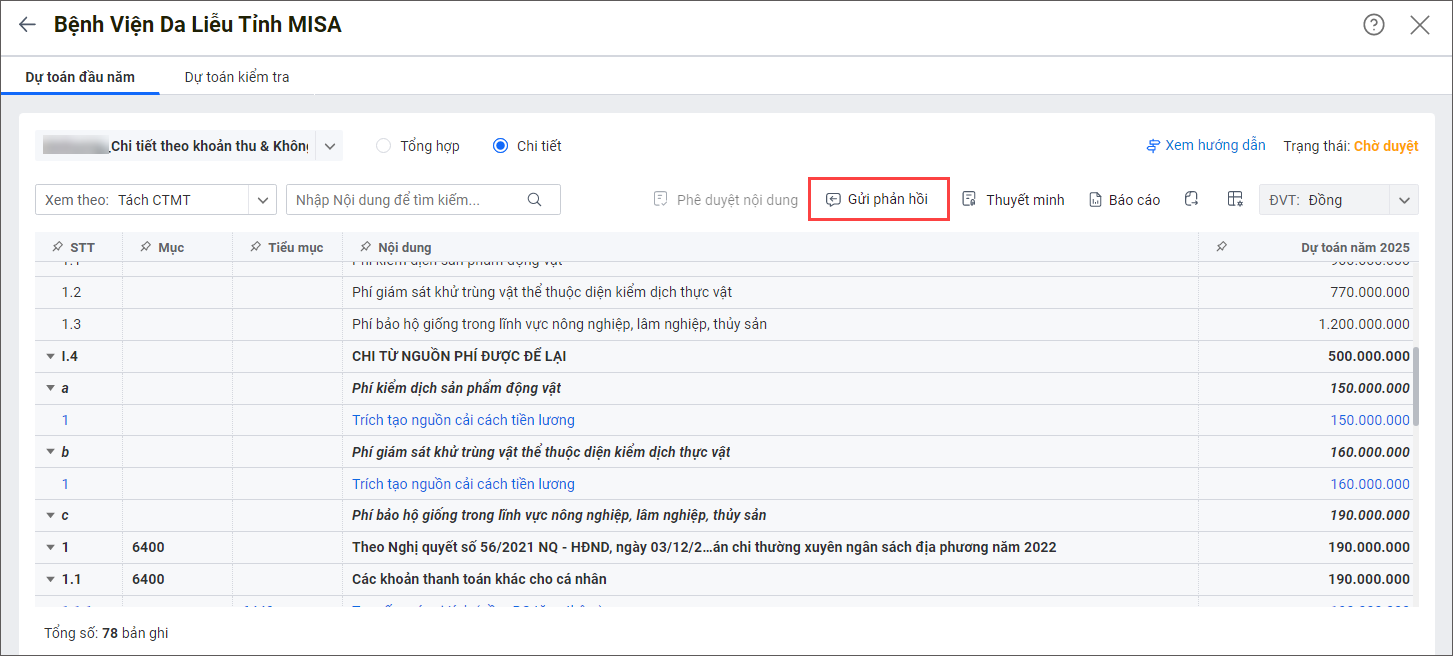The image size is (1453, 656).
Task: Pin the Mục column header
Action: 144,247
